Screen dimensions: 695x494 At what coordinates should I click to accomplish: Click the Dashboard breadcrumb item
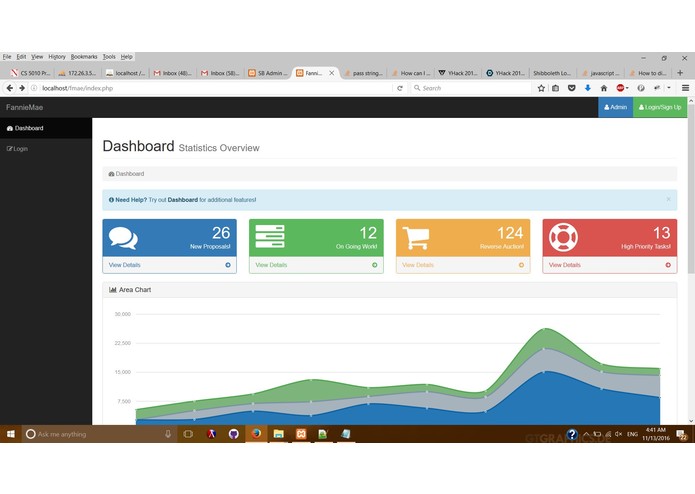126,174
